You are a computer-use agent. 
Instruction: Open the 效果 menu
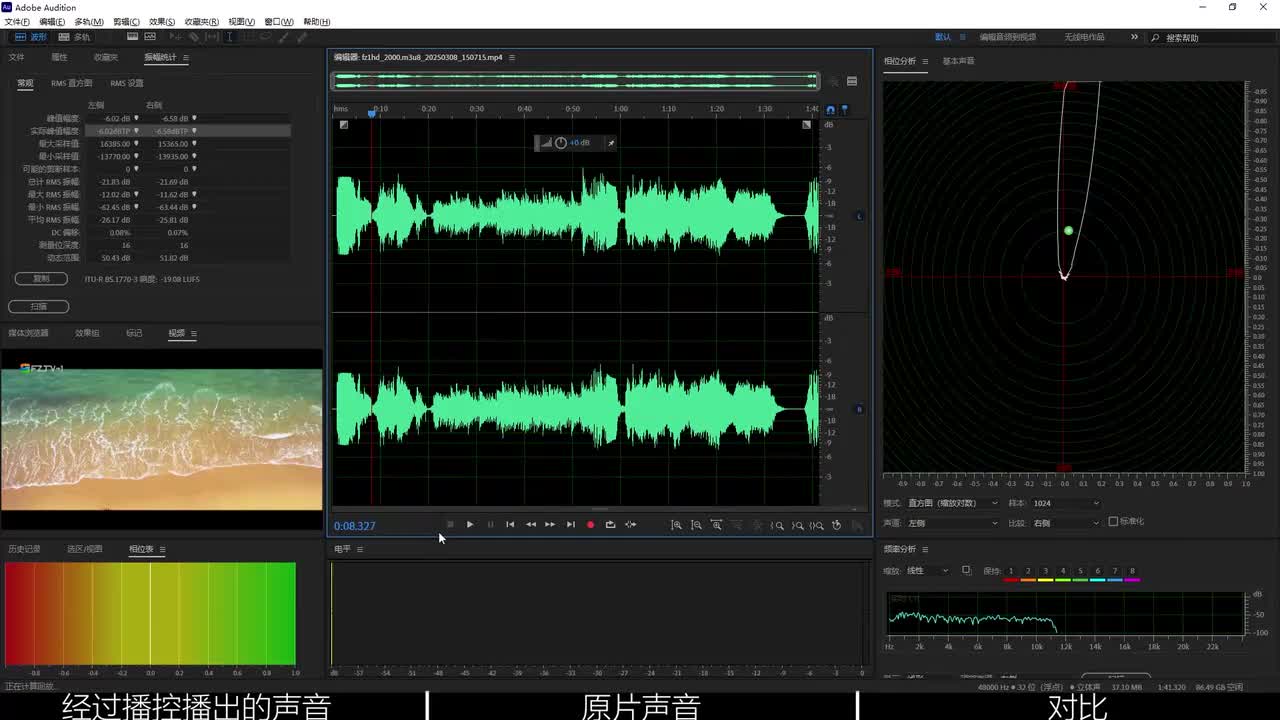click(161, 21)
